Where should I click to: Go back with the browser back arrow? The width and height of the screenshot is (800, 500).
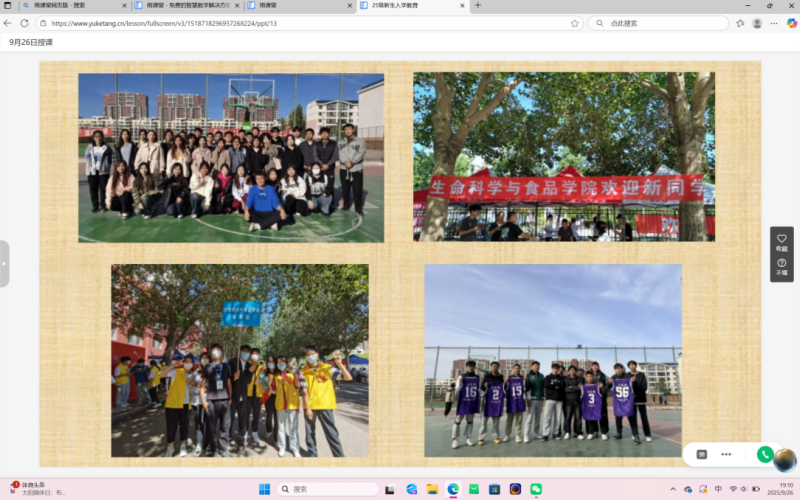point(8,23)
